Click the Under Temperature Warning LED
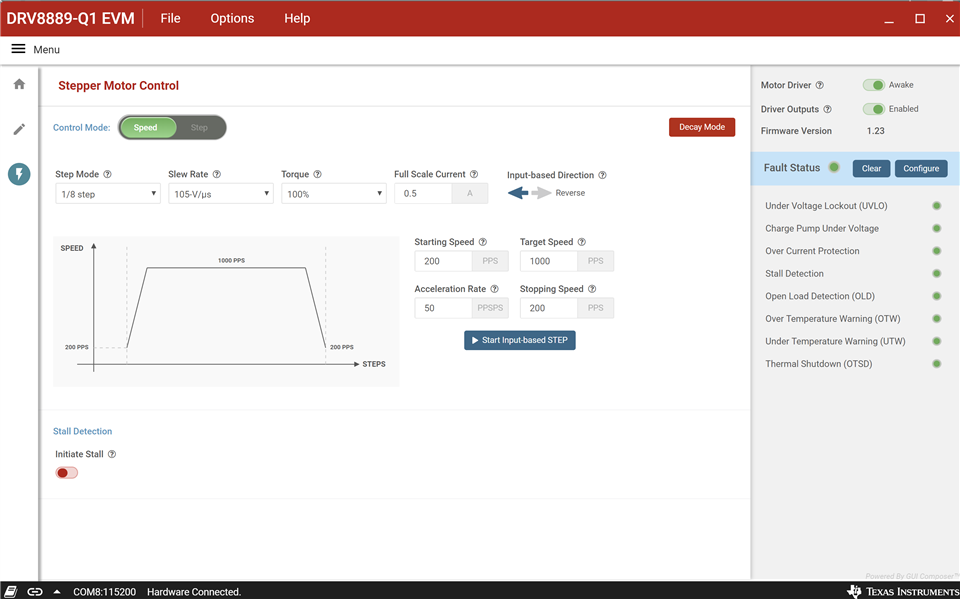 point(936,341)
